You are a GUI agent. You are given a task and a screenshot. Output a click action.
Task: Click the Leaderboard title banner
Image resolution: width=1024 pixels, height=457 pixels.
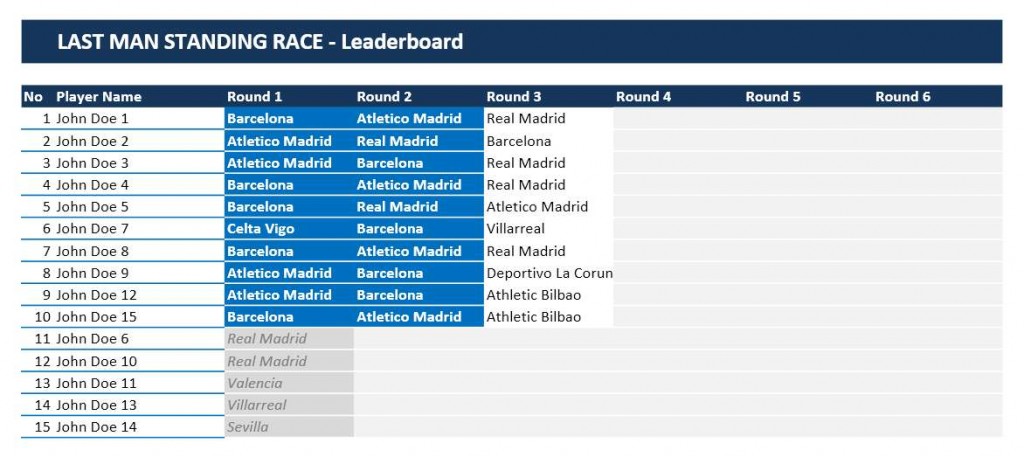coord(512,42)
